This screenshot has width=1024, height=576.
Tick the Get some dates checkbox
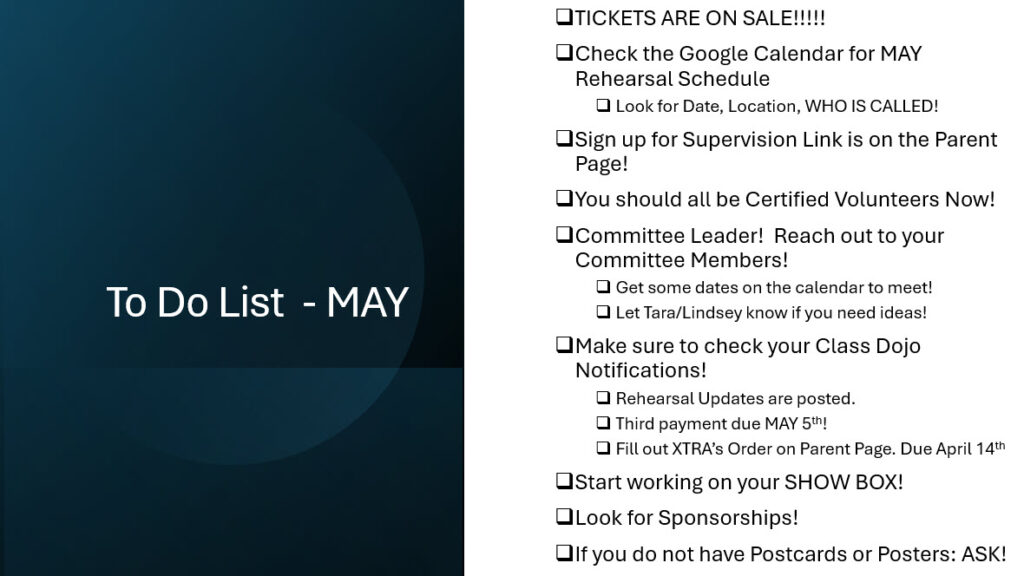point(603,287)
